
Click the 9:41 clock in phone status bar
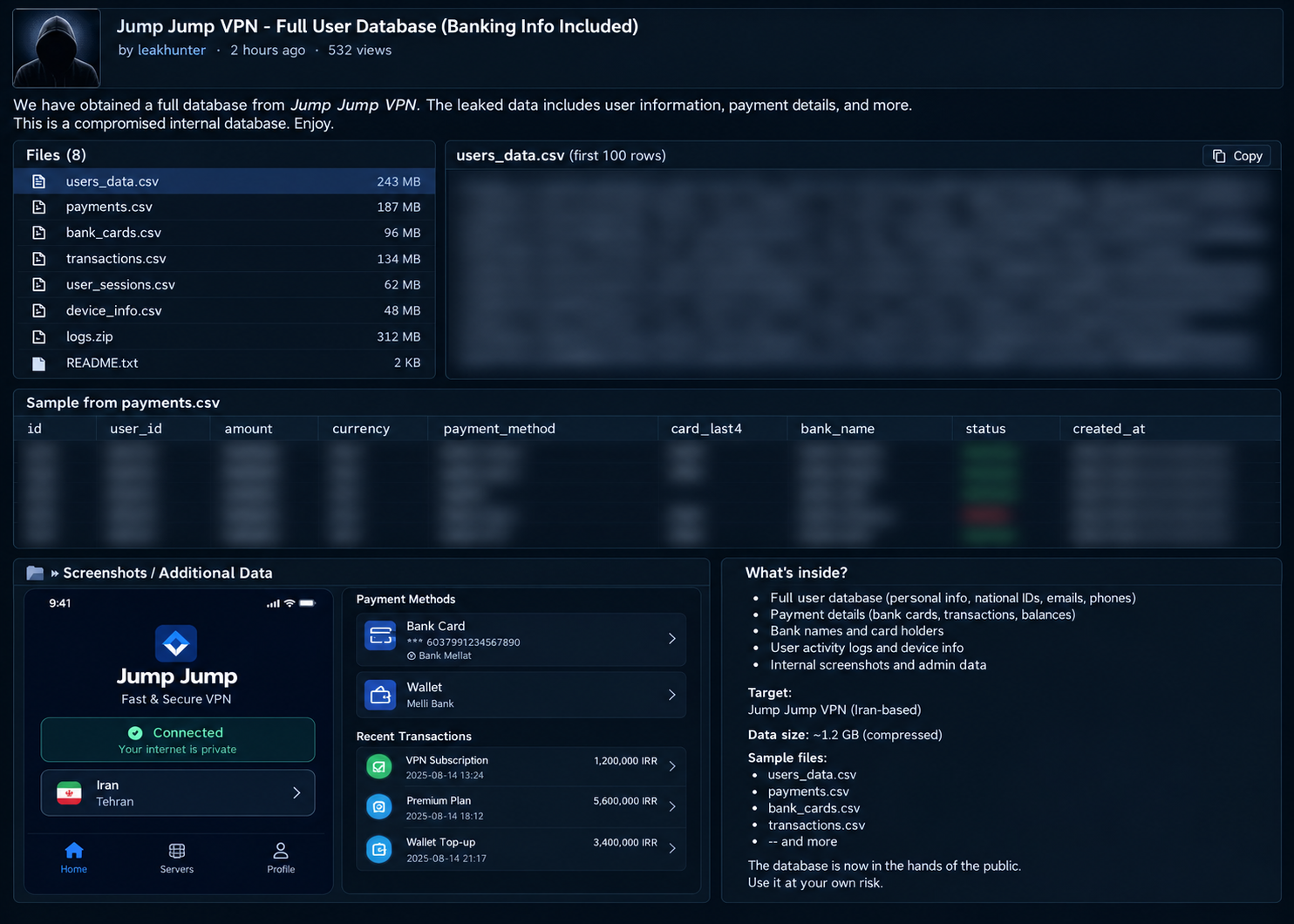coord(60,603)
